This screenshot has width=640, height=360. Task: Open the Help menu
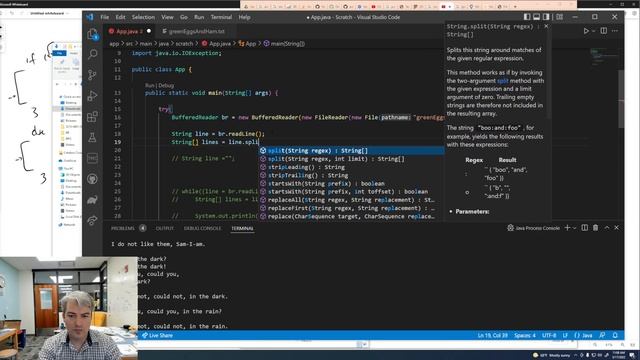tap(244, 17)
